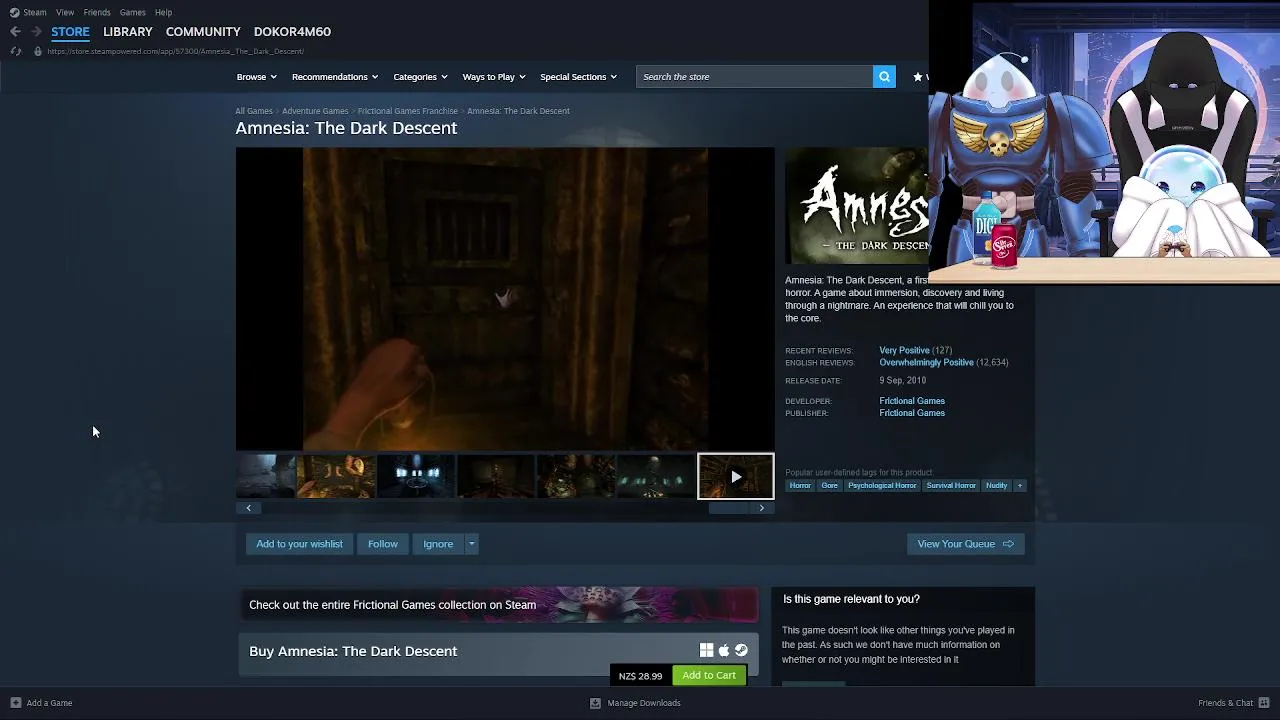Expand the arrow next to Ignore
The height and width of the screenshot is (720, 1280).
(471, 544)
